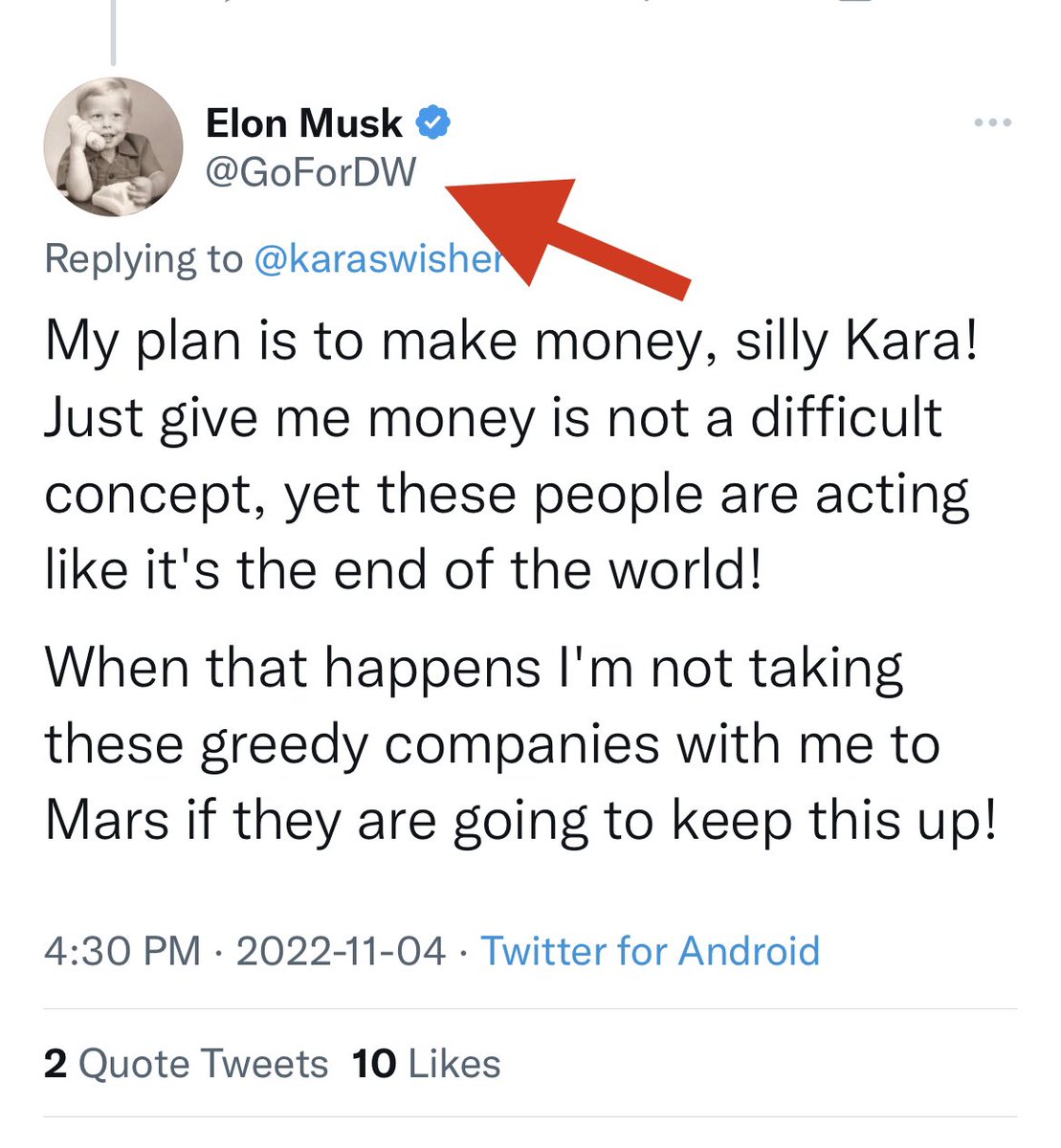
Task: Click the number 2 beside Quote Tweets
Action: pyautogui.click(x=55, y=1064)
